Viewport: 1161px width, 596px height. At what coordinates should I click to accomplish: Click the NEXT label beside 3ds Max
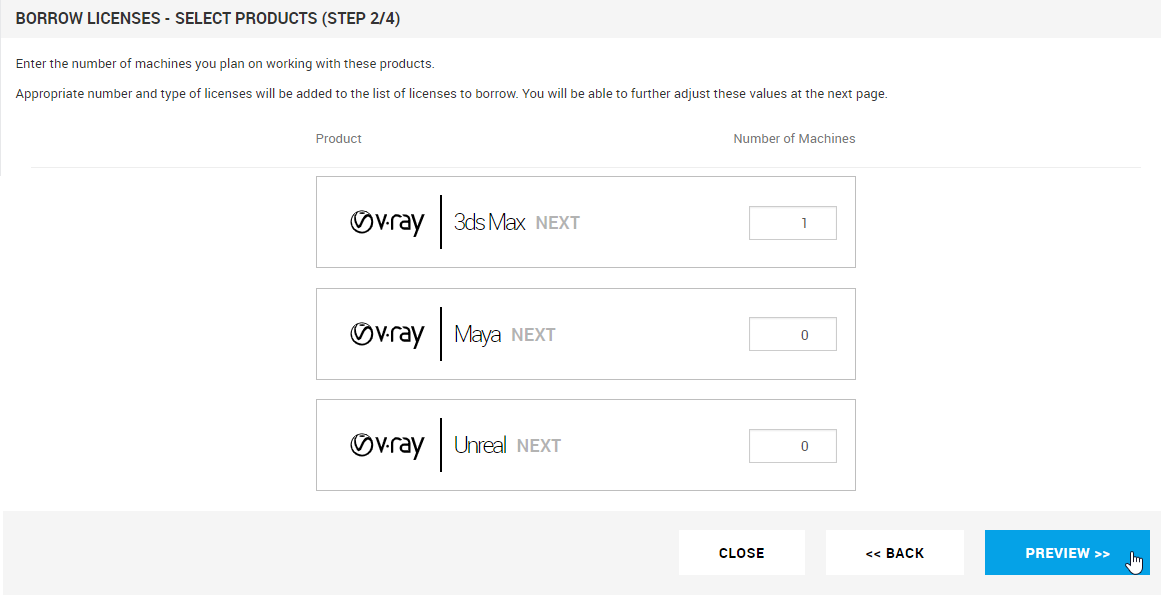pos(557,223)
